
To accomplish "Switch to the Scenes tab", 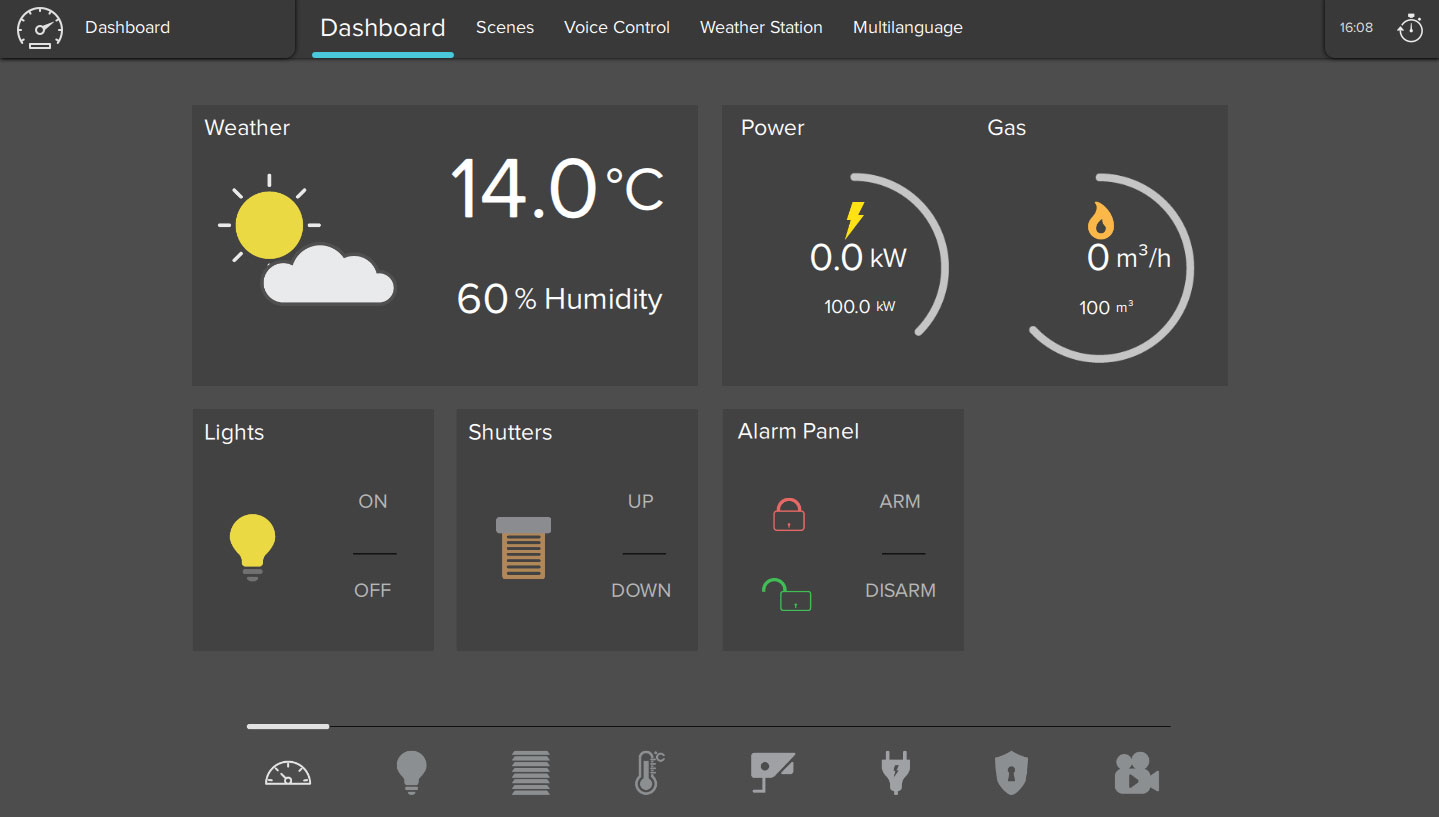I will tap(505, 28).
